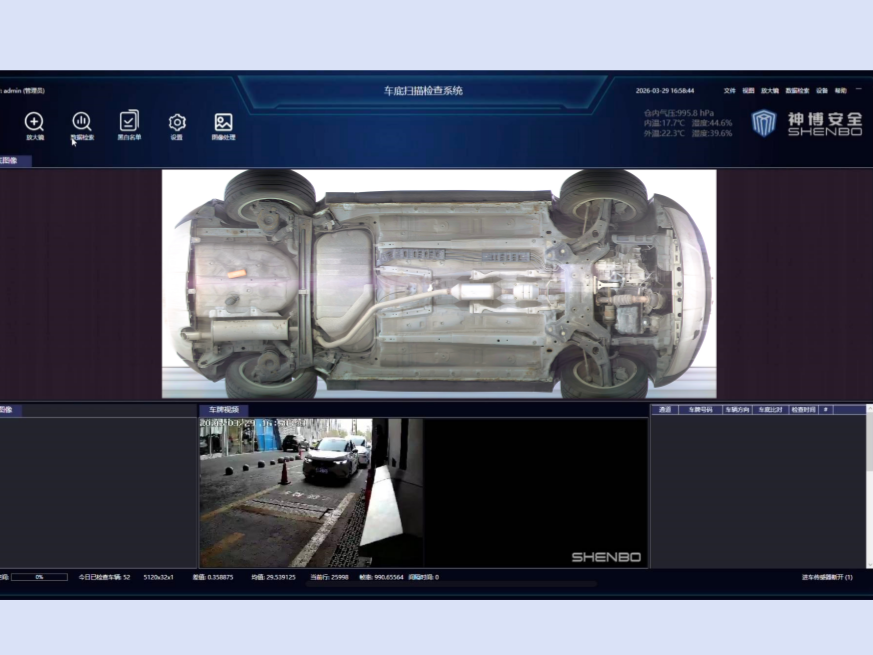The height and width of the screenshot is (655, 873).
Task: Click the 外温:22.3℃ temperature reading
Action: coord(664,133)
